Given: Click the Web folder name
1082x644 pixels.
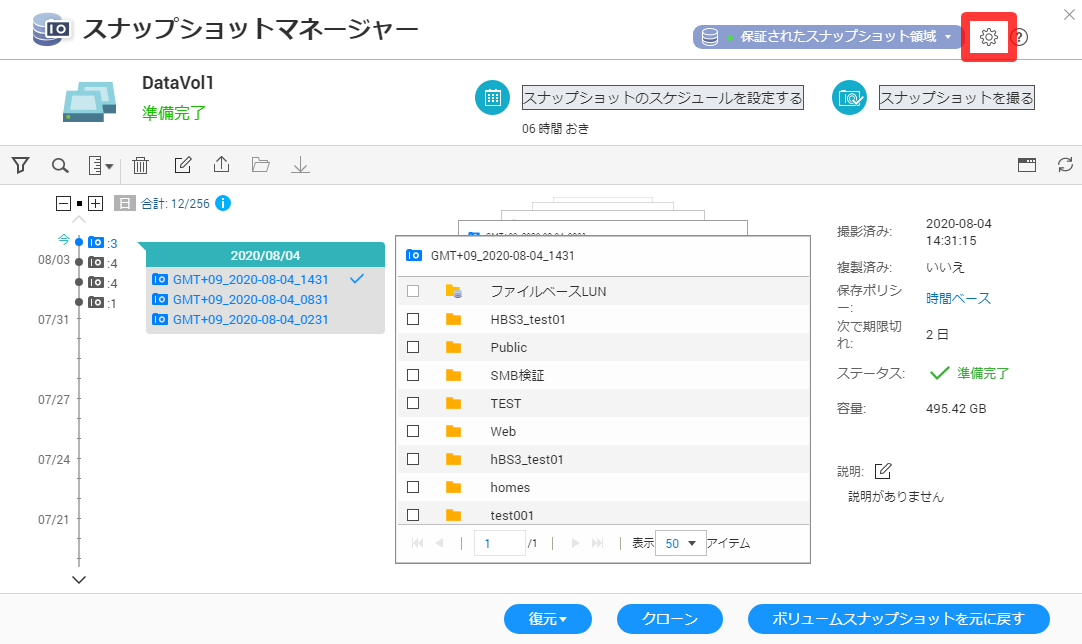Looking at the screenshot, I should coord(503,431).
